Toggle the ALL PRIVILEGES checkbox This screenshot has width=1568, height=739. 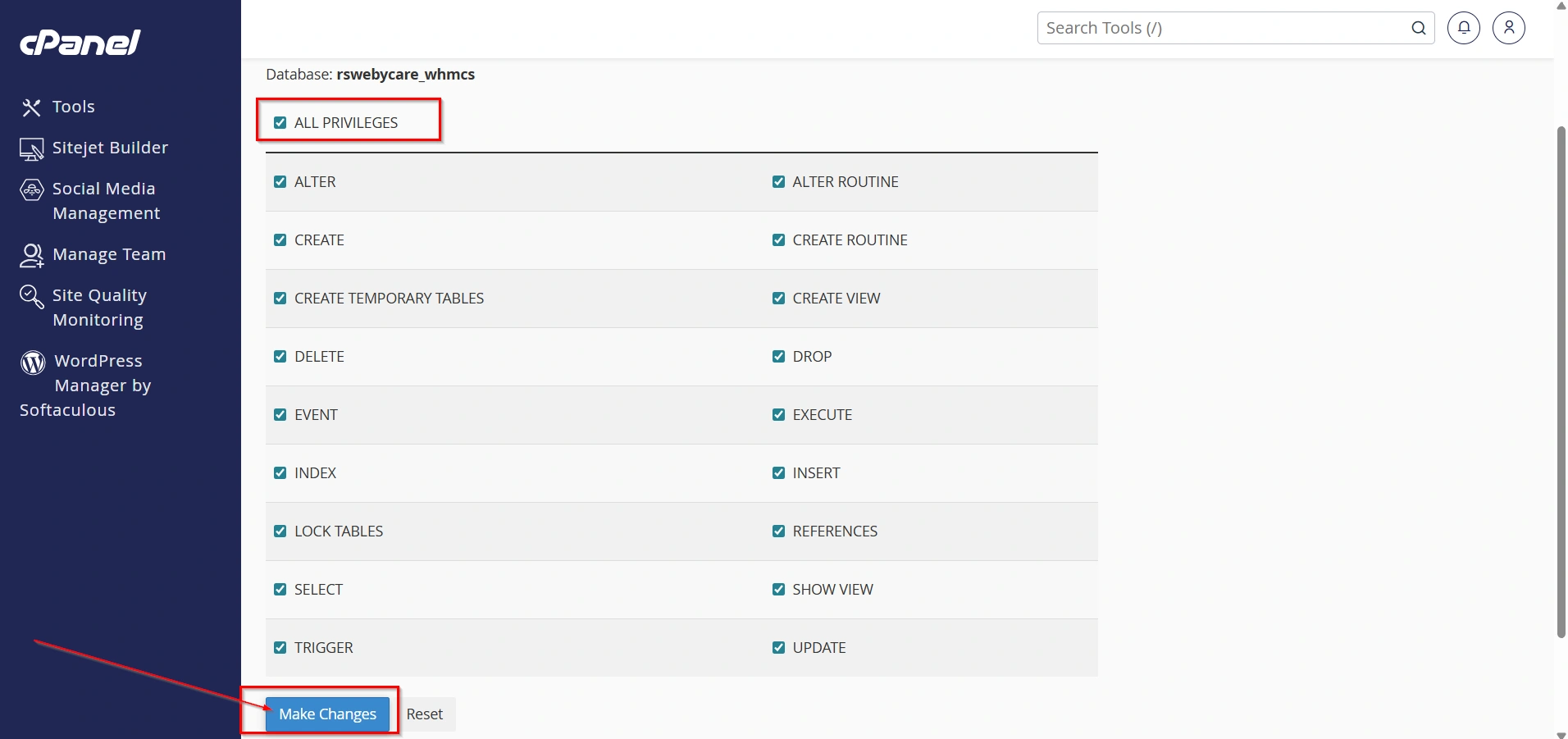coord(280,123)
